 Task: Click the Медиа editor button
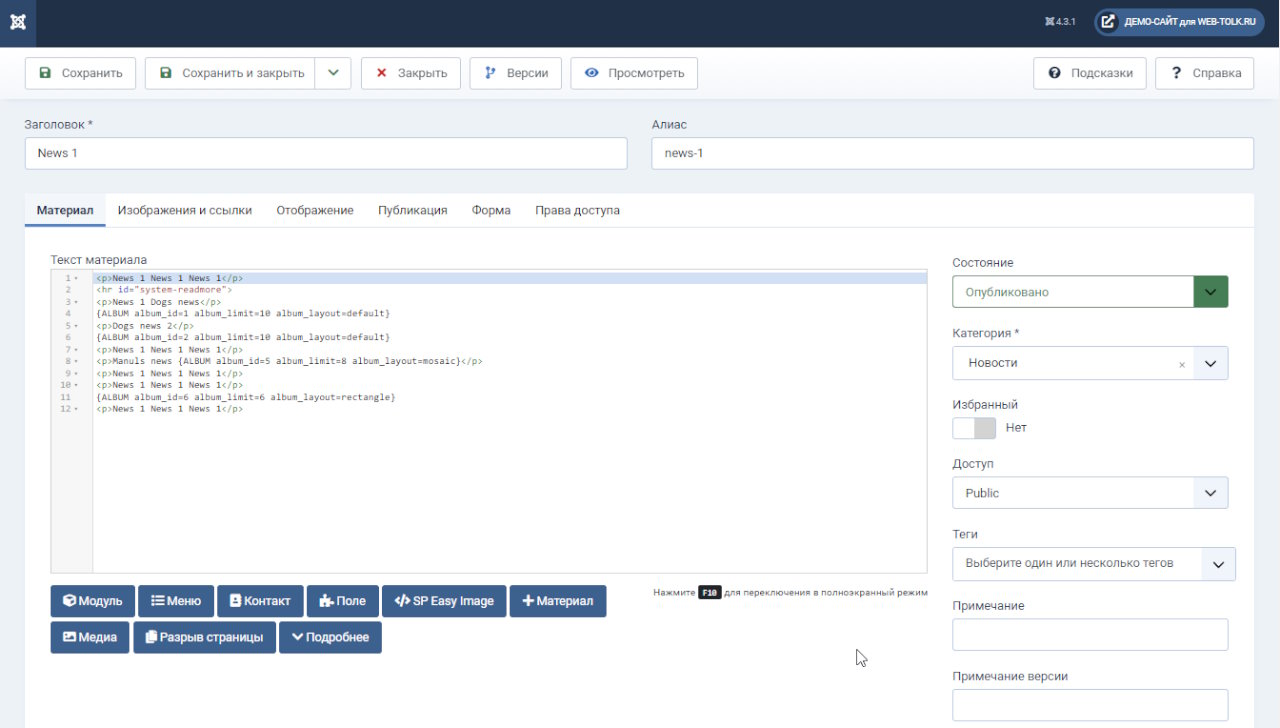[90, 637]
